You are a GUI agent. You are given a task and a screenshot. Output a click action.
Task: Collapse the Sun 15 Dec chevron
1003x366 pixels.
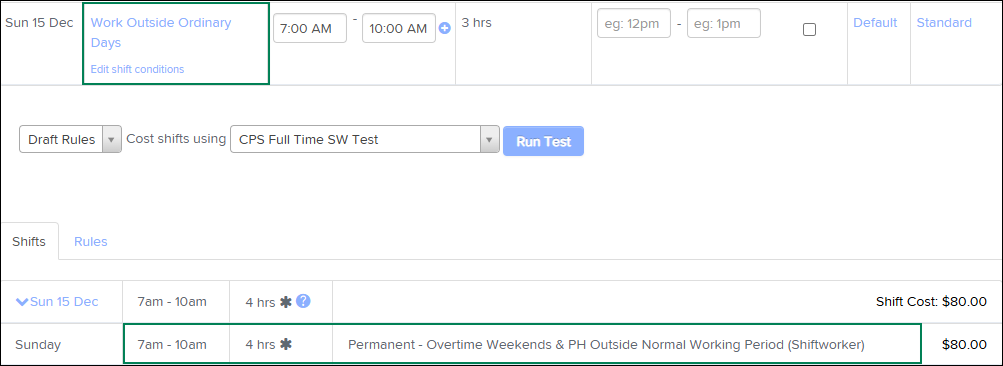pos(22,301)
